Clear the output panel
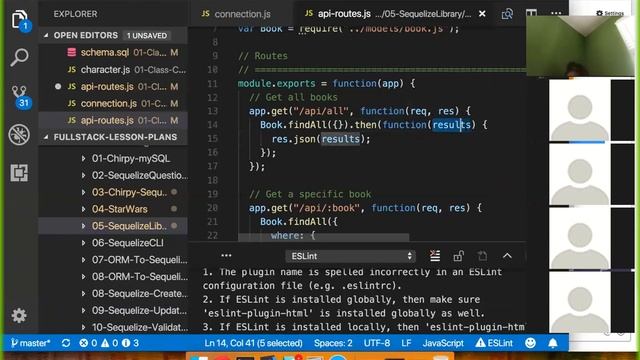This screenshot has height=360, width=640. point(435,256)
